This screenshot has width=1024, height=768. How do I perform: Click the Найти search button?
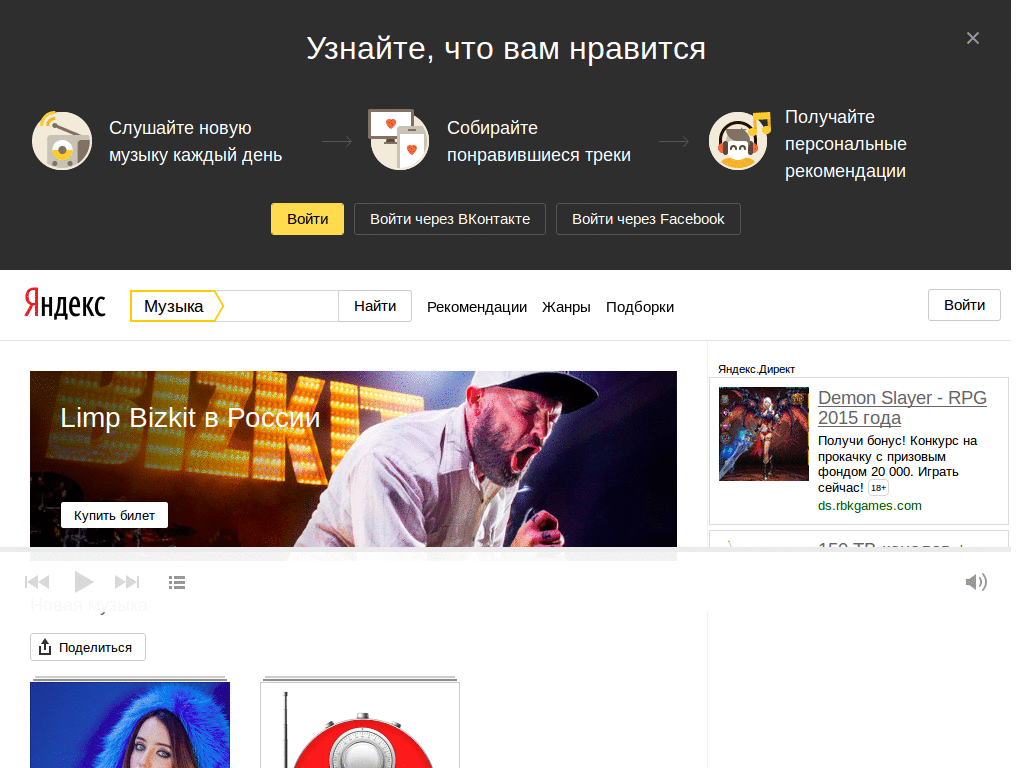point(375,306)
